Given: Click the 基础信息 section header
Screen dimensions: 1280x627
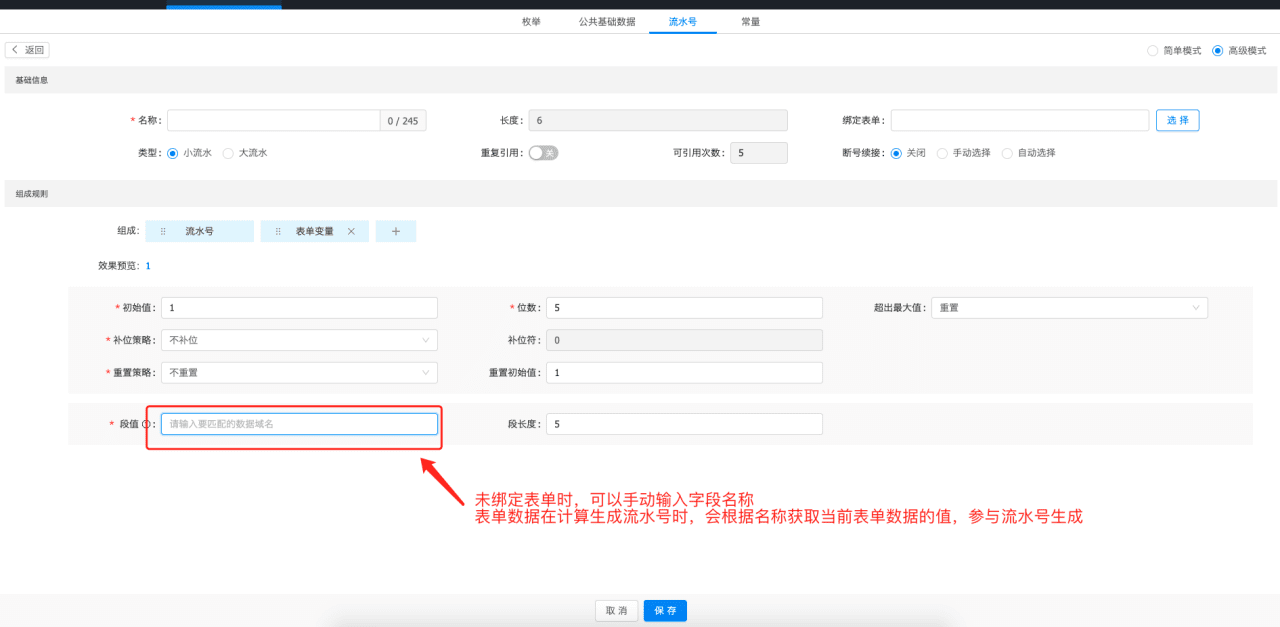Looking at the screenshot, I should (640, 80).
